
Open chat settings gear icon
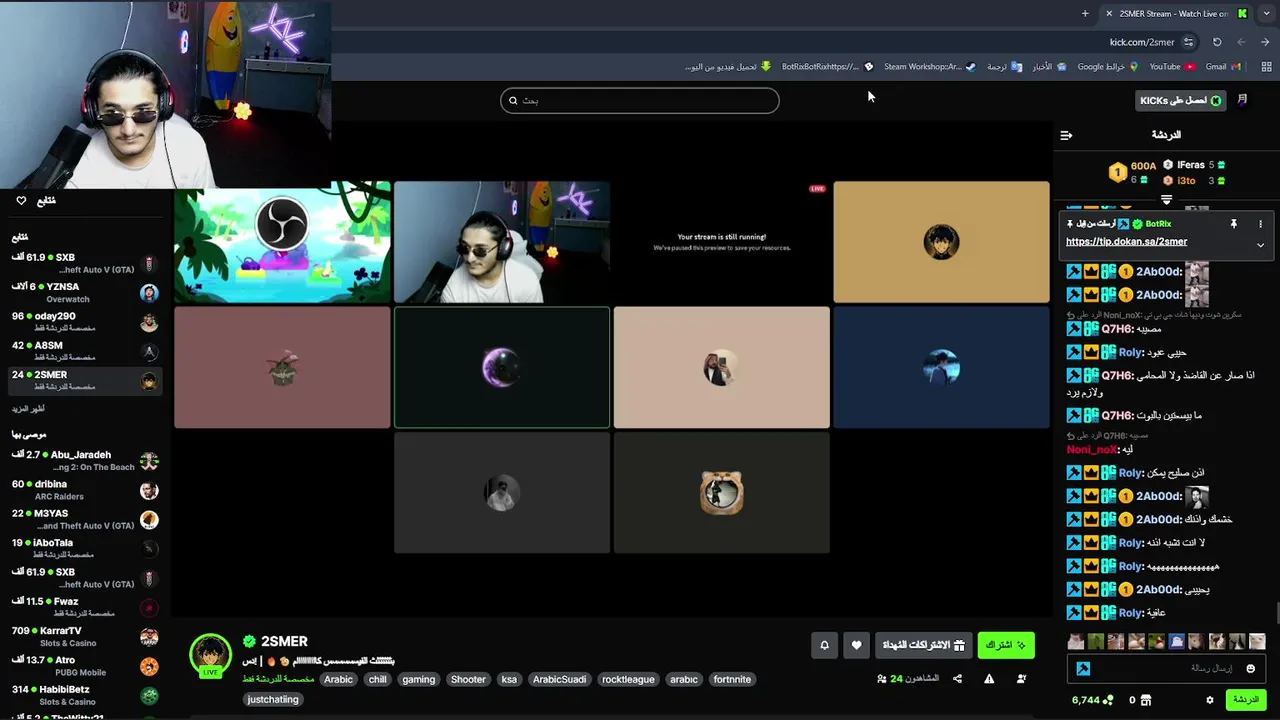(x=1210, y=700)
